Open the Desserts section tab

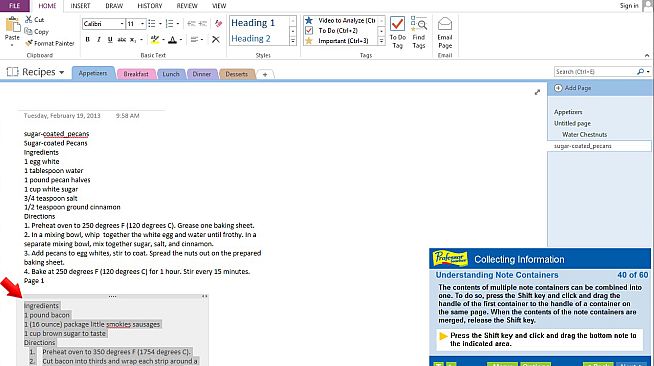click(236, 74)
